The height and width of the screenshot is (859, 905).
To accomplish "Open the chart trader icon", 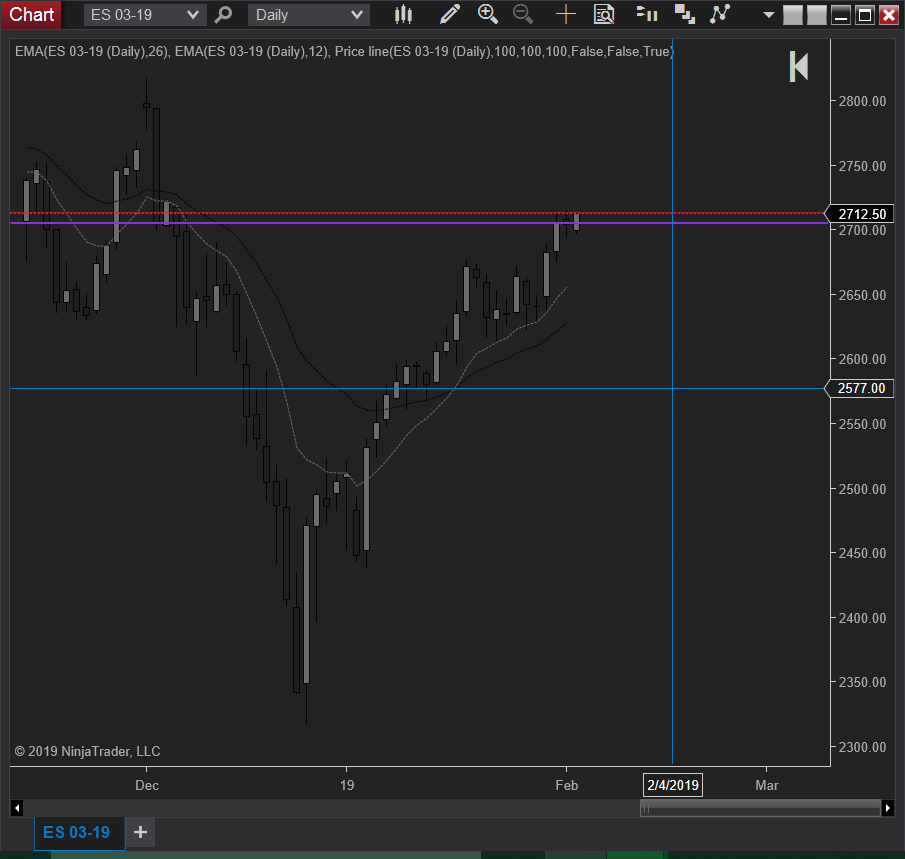I will click(646, 13).
